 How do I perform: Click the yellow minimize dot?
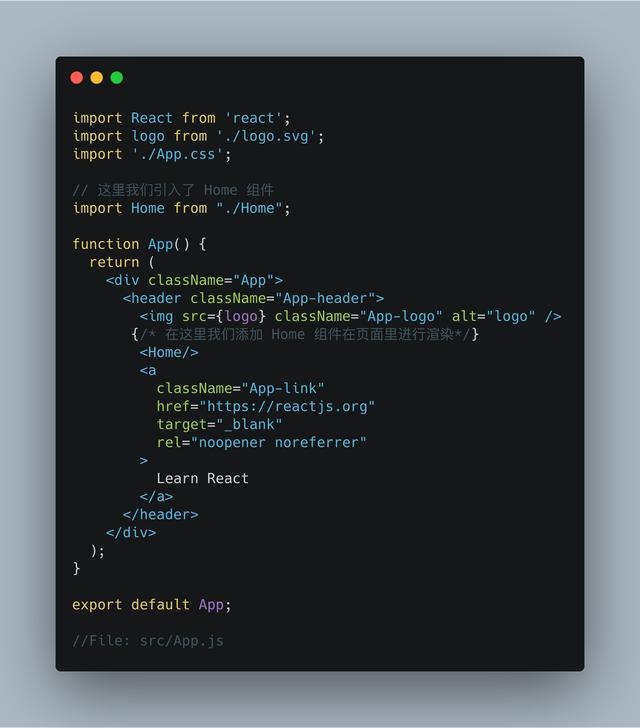97,78
